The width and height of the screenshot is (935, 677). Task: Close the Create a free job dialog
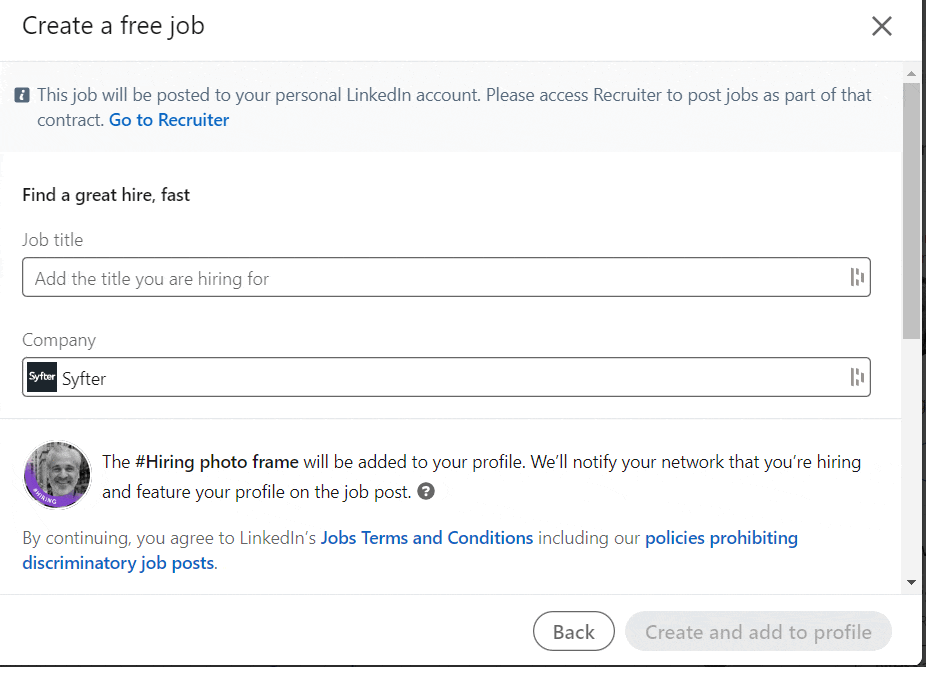click(x=881, y=26)
